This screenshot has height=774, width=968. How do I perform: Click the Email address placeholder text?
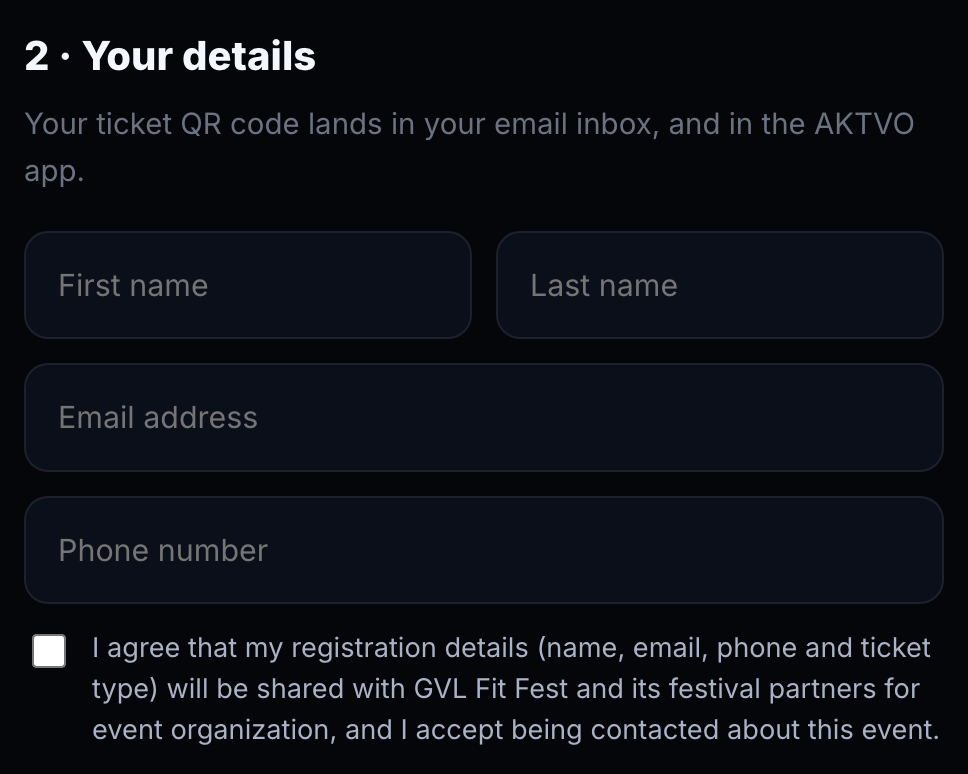[158, 418]
